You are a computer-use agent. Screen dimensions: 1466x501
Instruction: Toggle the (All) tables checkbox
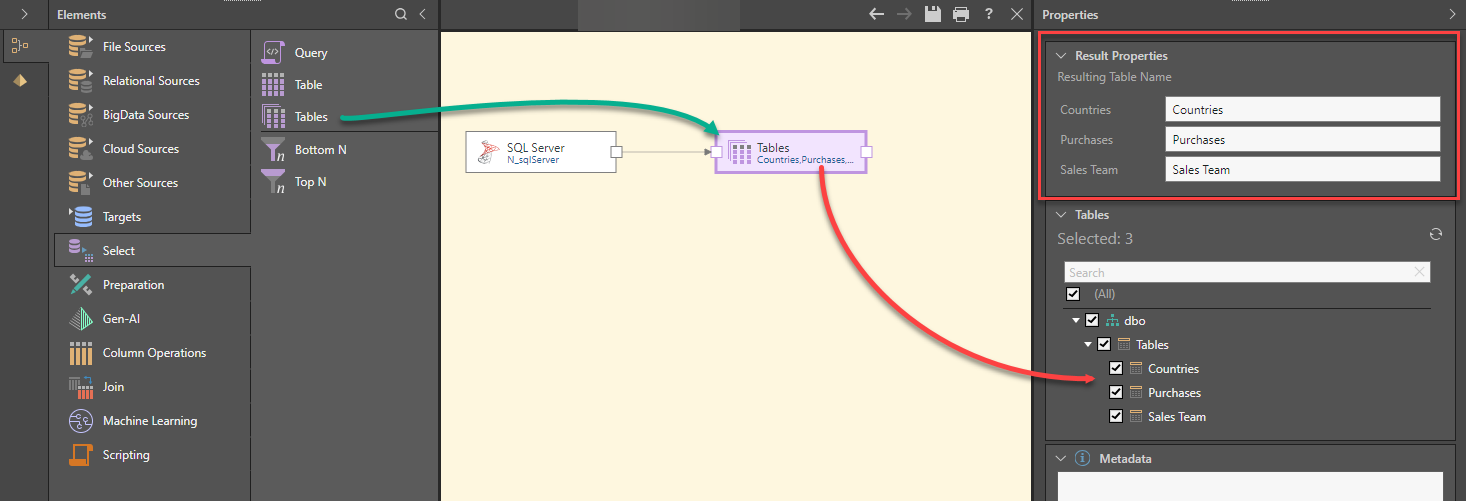tap(1073, 294)
